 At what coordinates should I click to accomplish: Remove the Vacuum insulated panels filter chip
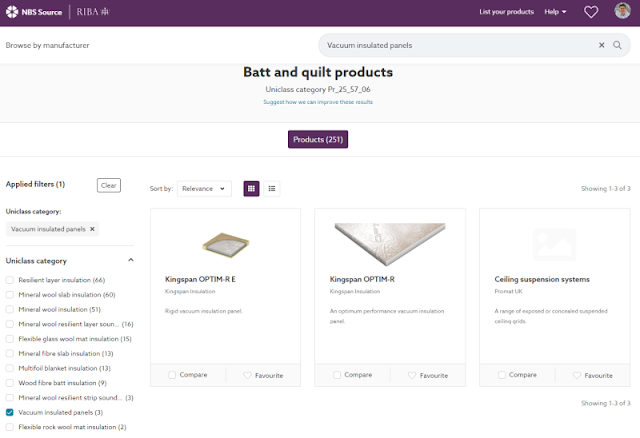point(92,229)
